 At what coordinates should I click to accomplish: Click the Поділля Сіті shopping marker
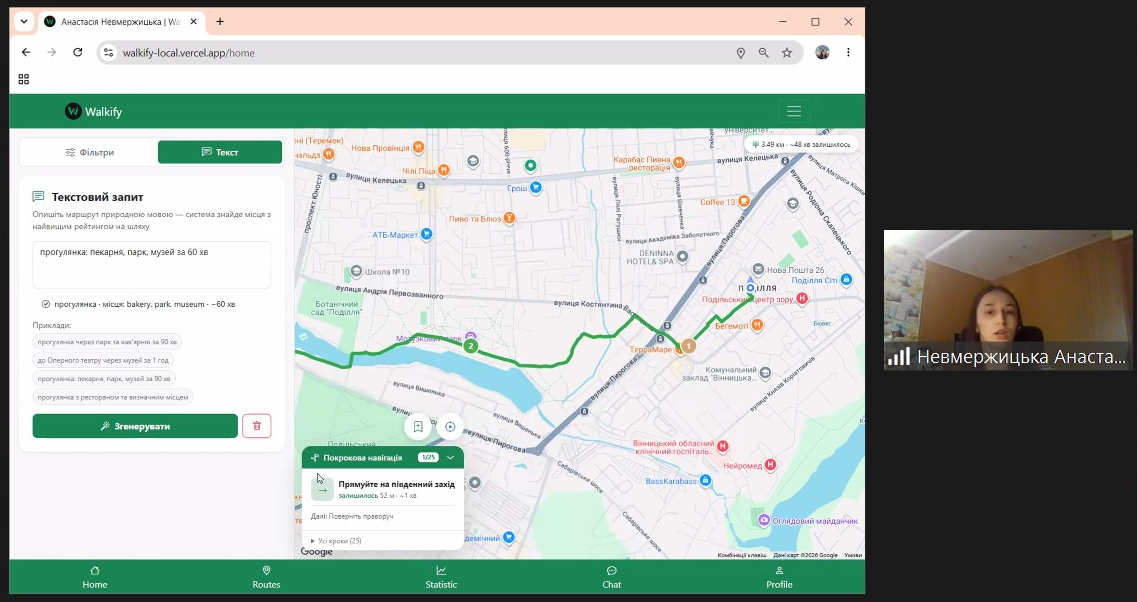point(846,280)
